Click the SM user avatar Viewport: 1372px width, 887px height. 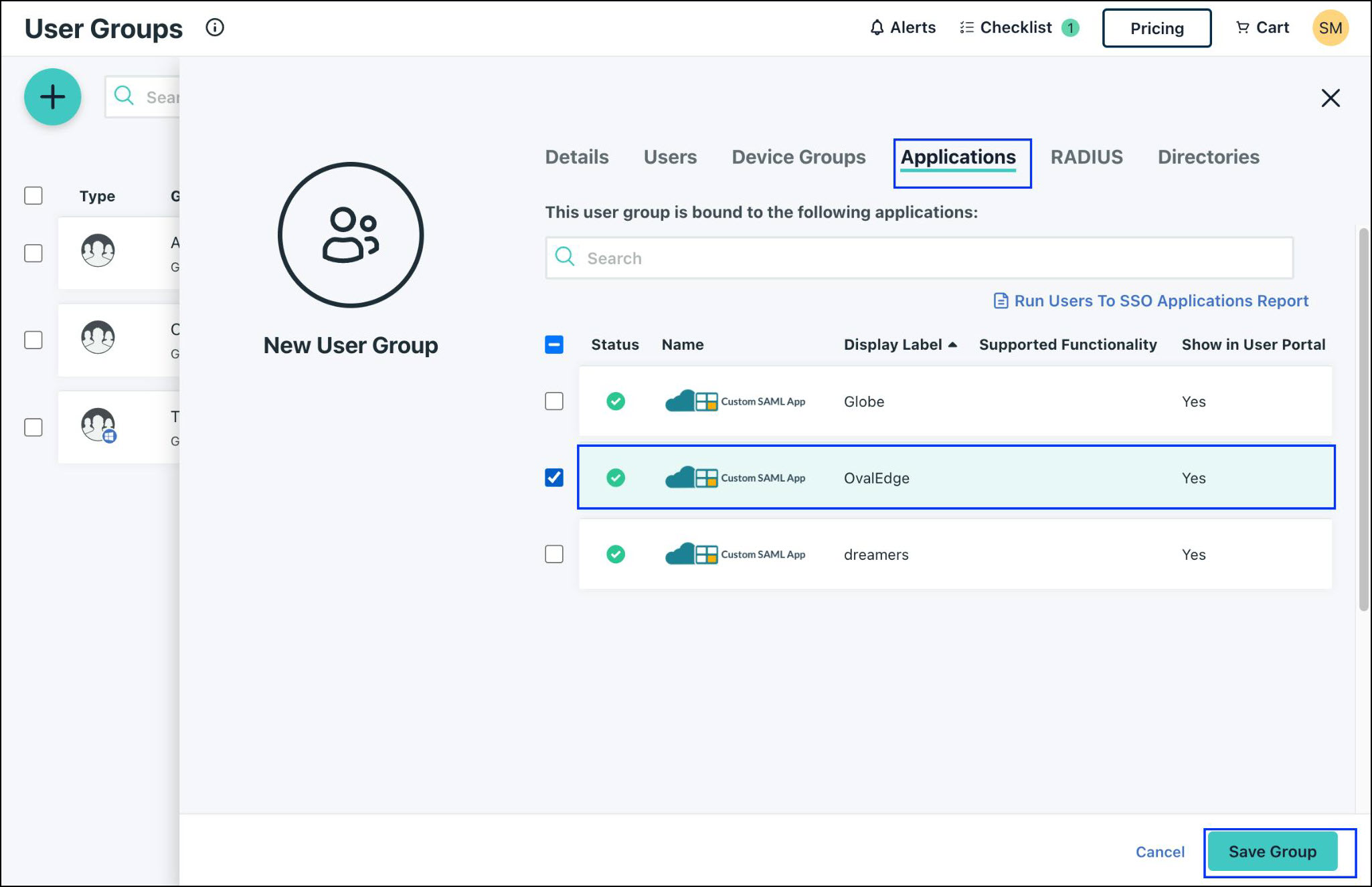point(1330,28)
